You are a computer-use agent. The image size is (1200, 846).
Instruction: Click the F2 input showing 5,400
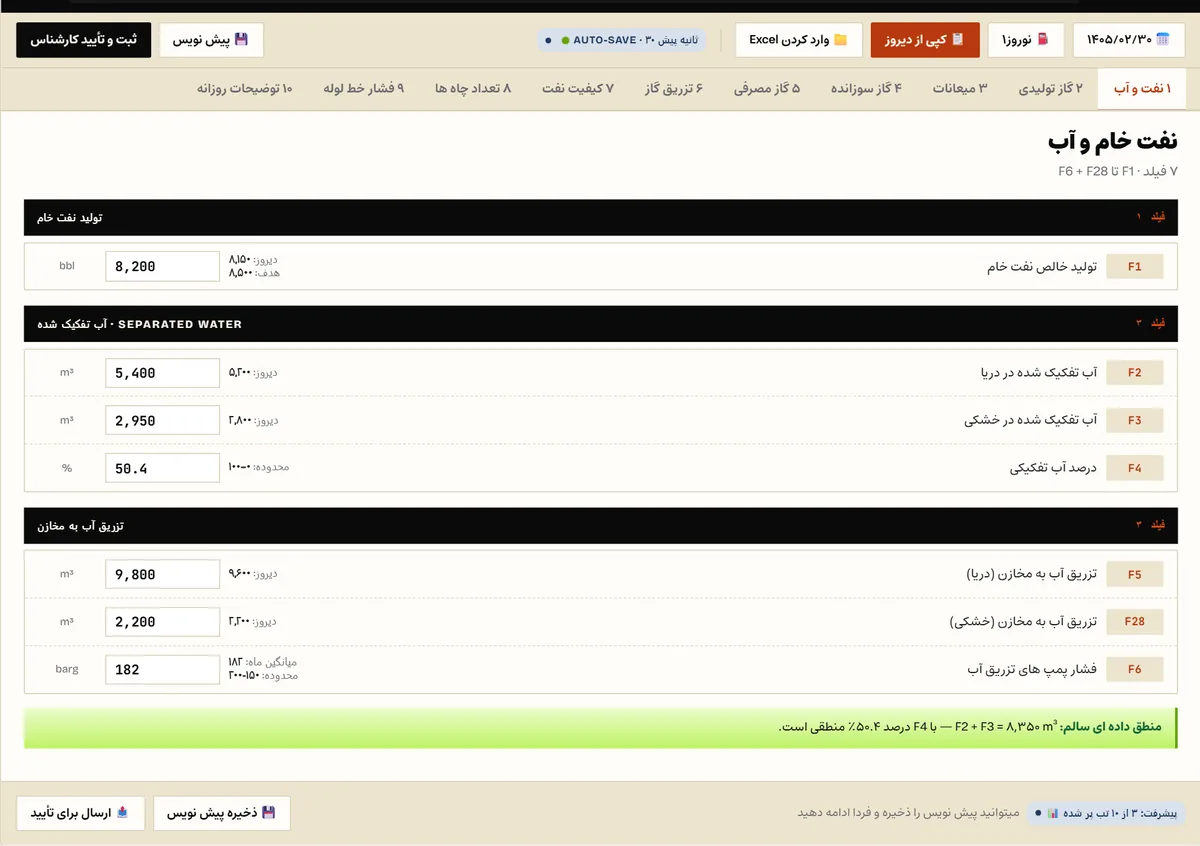[x=162, y=372]
